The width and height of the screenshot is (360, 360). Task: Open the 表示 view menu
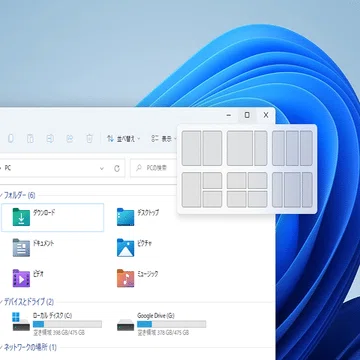tap(164, 139)
